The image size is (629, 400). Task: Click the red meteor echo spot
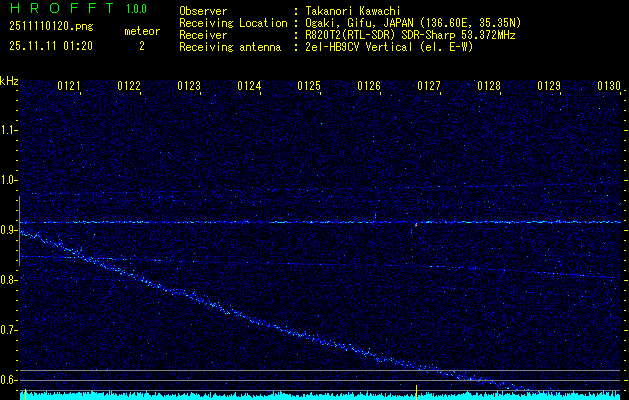pos(414,225)
